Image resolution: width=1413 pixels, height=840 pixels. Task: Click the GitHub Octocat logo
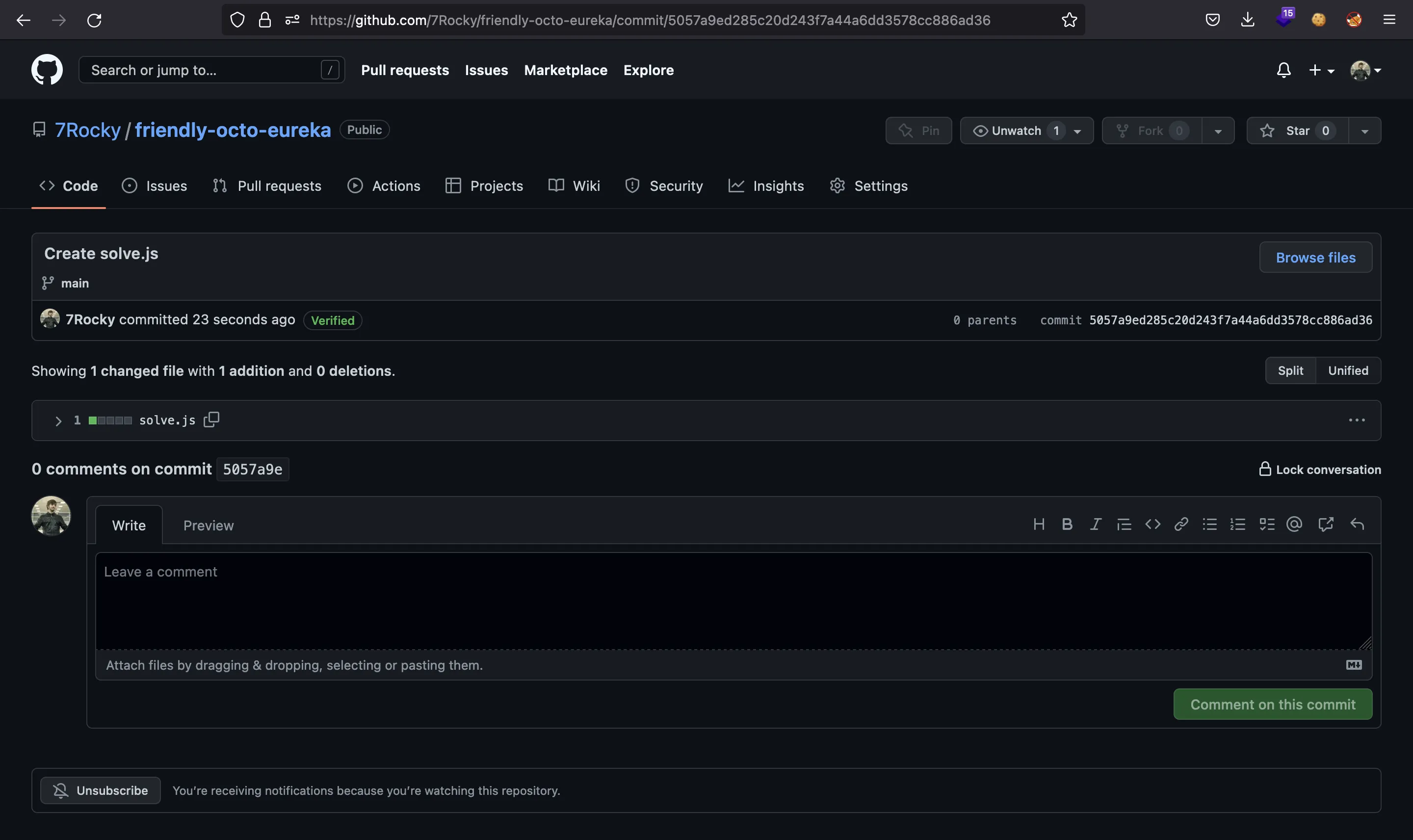click(47, 70)
